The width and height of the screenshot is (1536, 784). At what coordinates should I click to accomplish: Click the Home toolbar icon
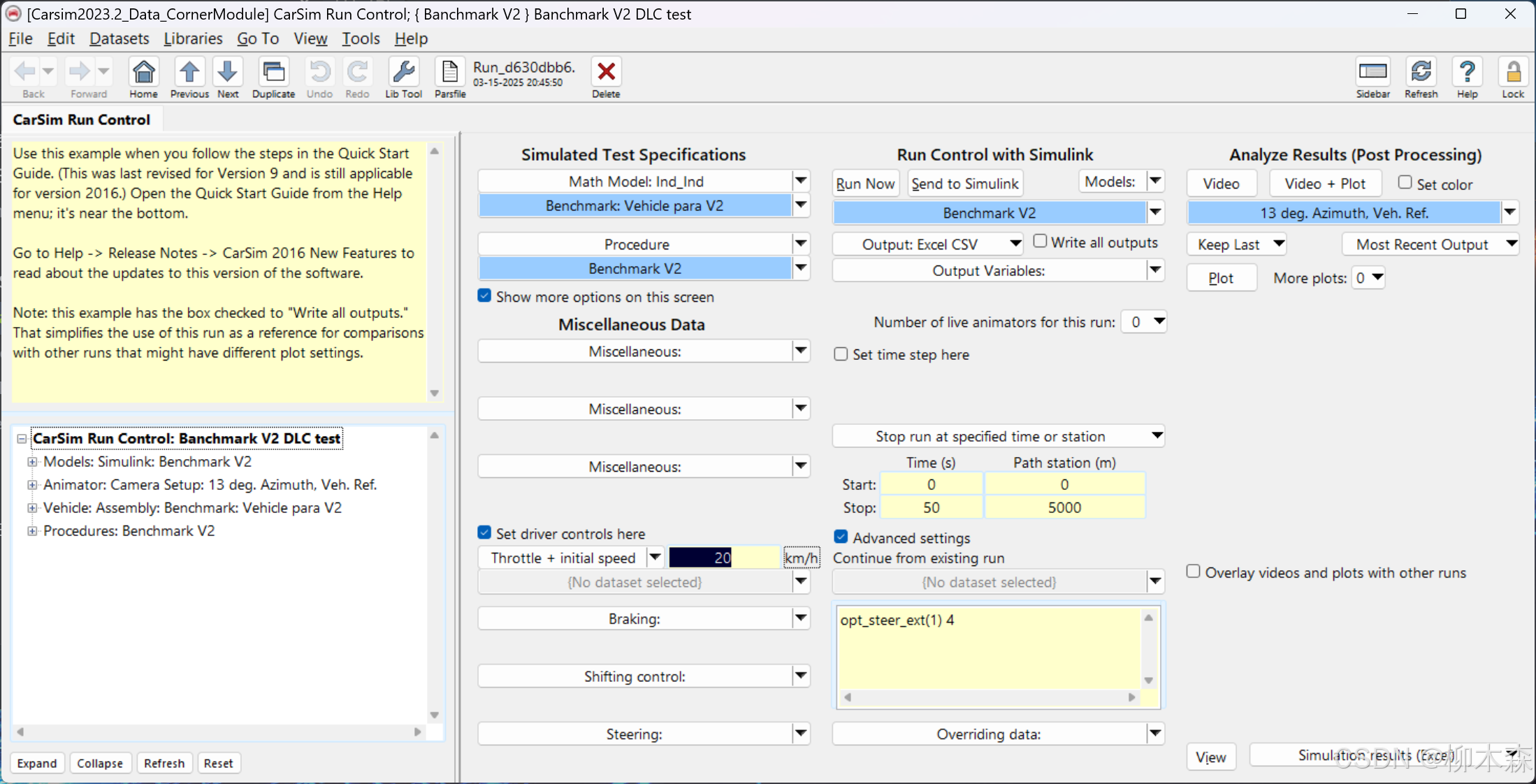click(x=143, y=73)
